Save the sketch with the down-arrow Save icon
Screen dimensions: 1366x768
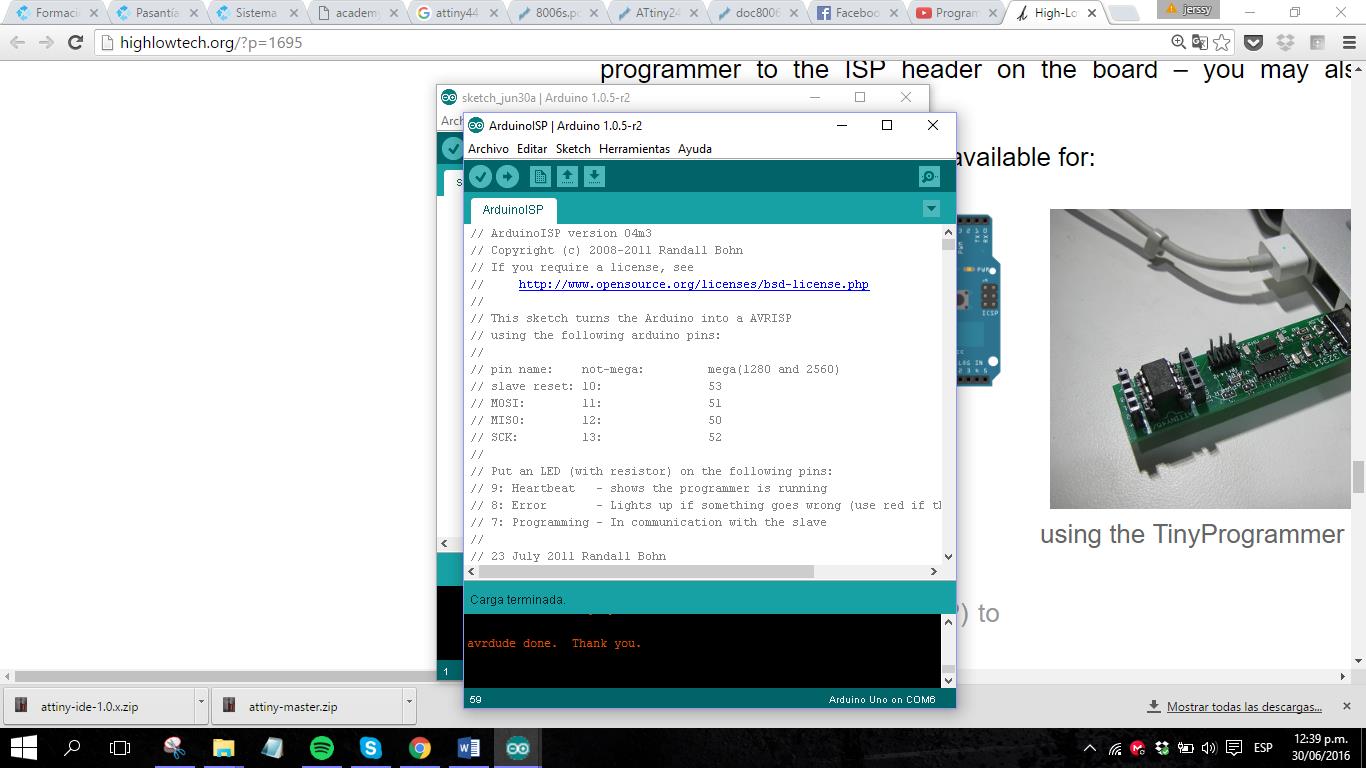pyautogui.click(x=594, y=177)
